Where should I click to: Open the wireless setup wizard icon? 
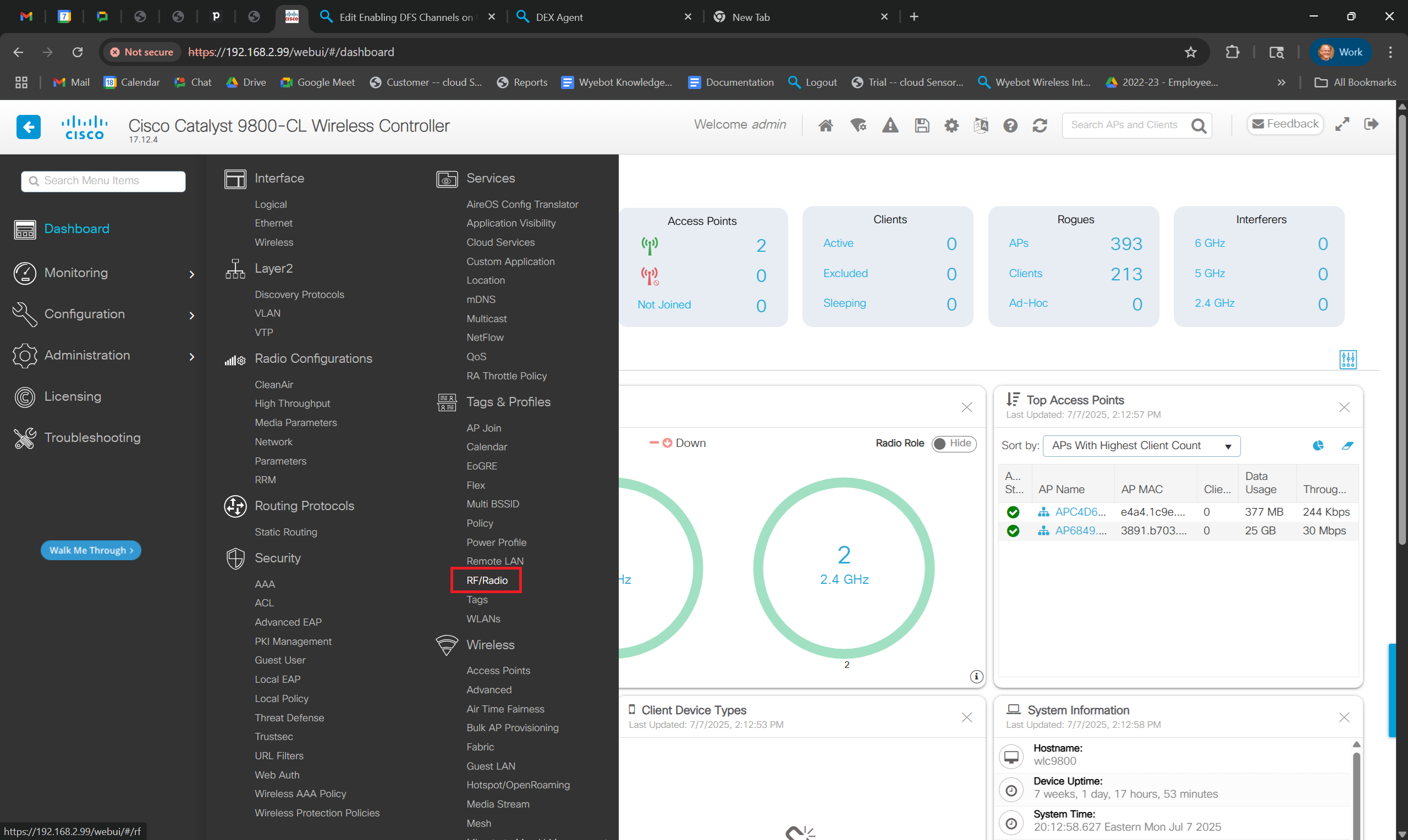point(858,125)
